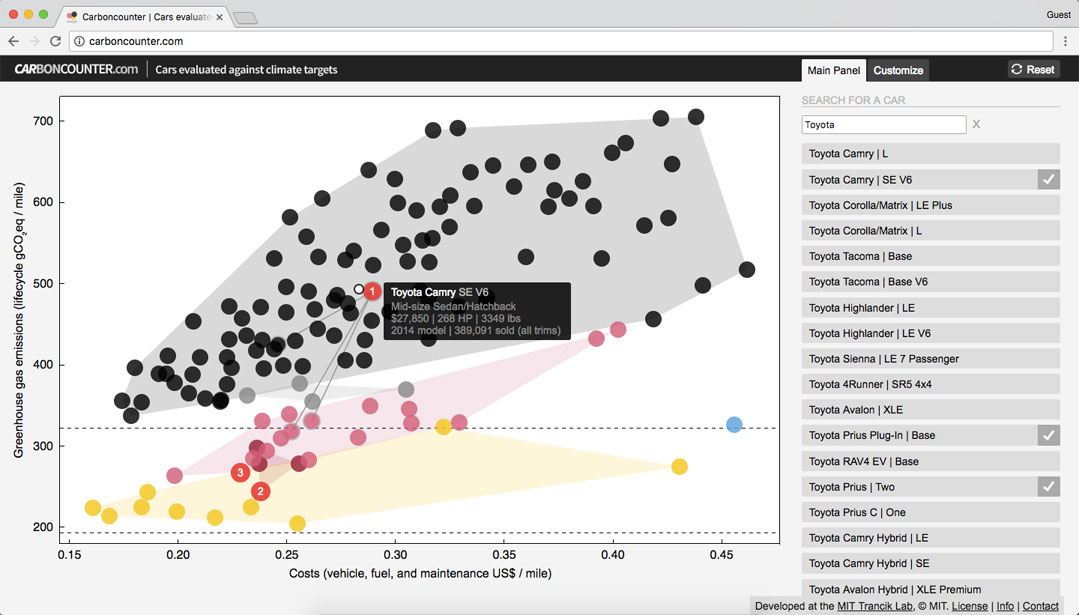Click the carboncounter.com address bar
The width and height of the screenshot is (1079, 615).
(x=561, y=41)
